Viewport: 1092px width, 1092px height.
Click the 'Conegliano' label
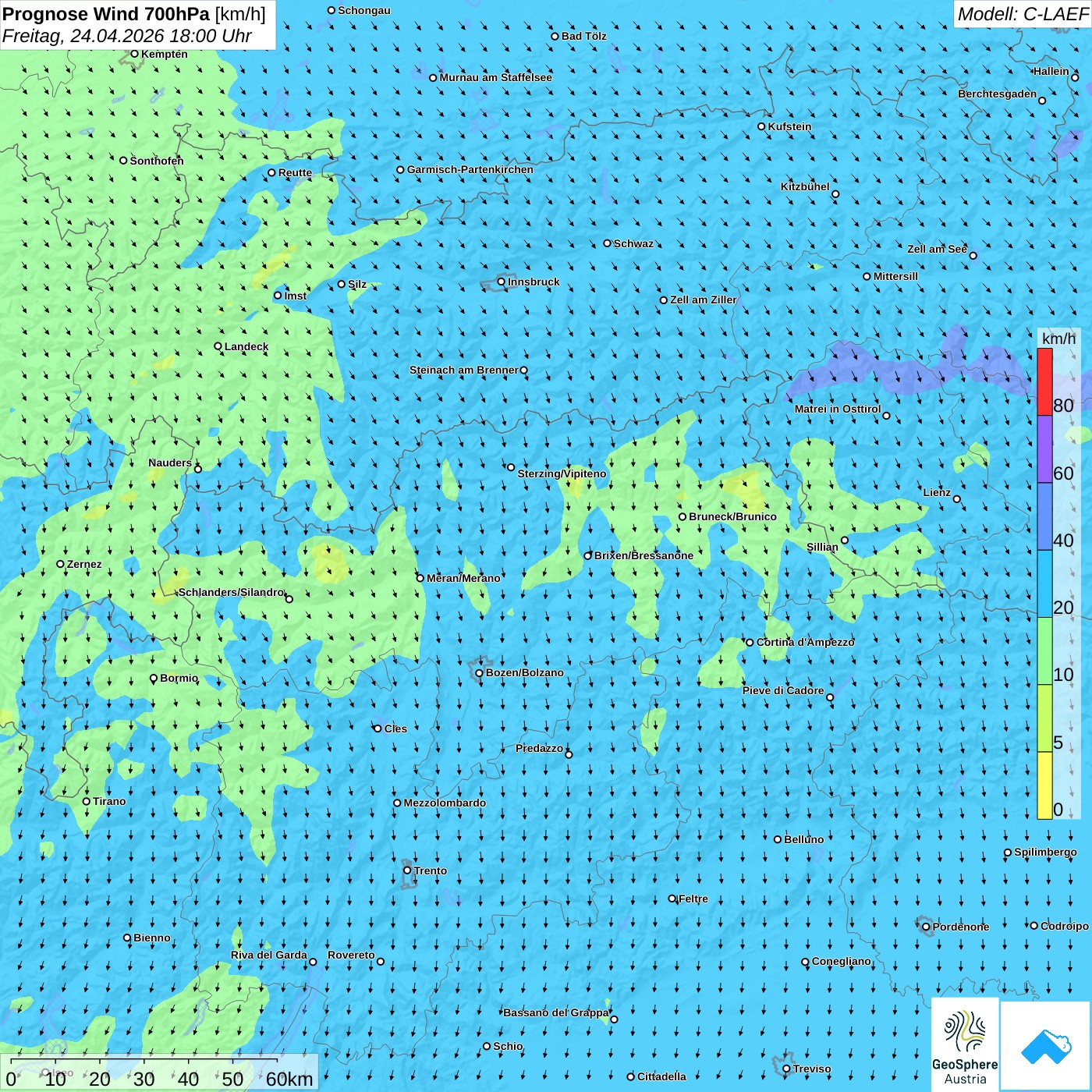click(842, 961)
